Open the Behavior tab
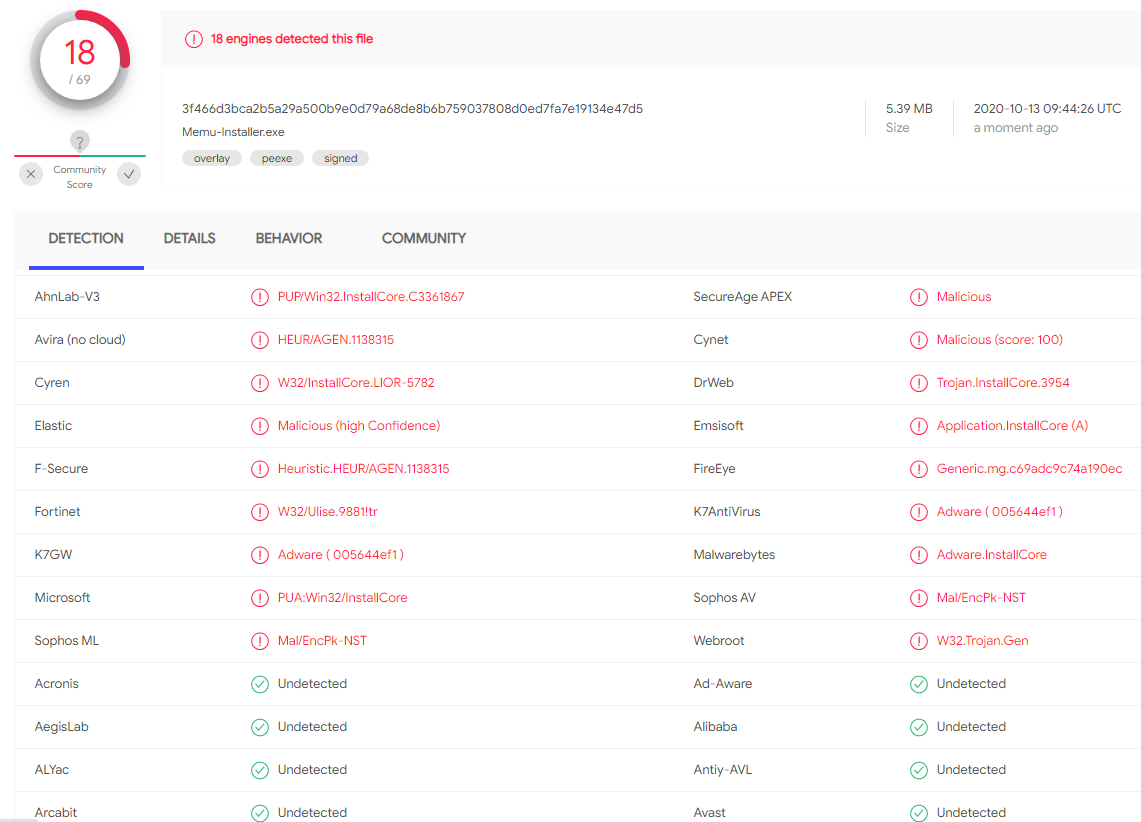Viewport: 1141px width, 822px height. (289, 239)
